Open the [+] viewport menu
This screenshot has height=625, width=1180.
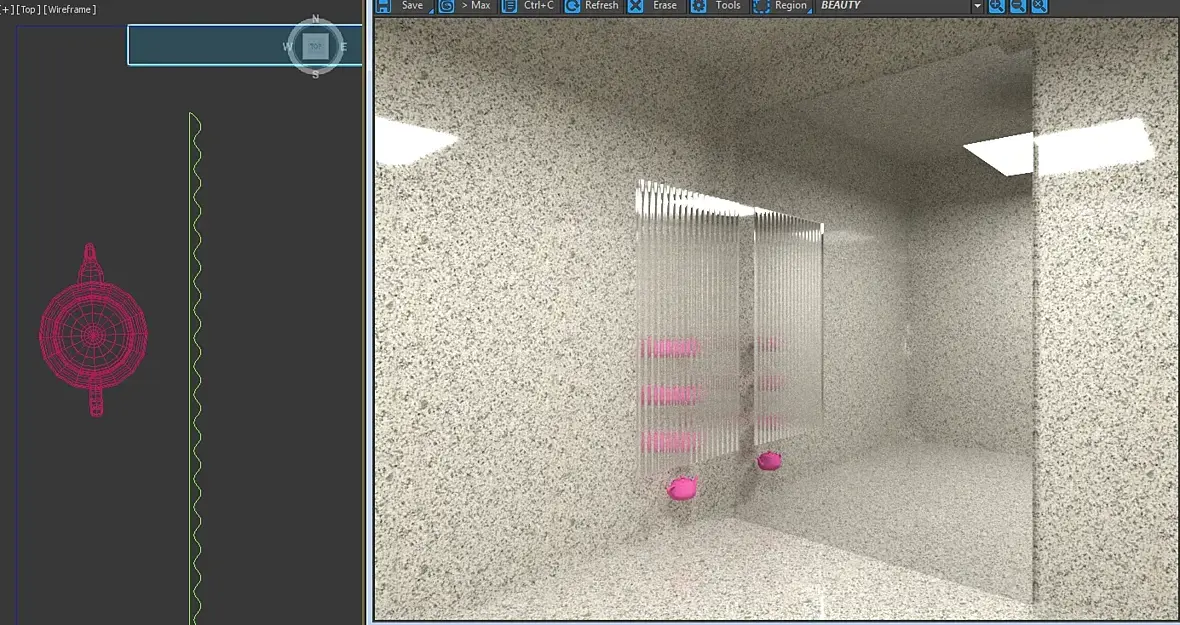click(7, 10)
